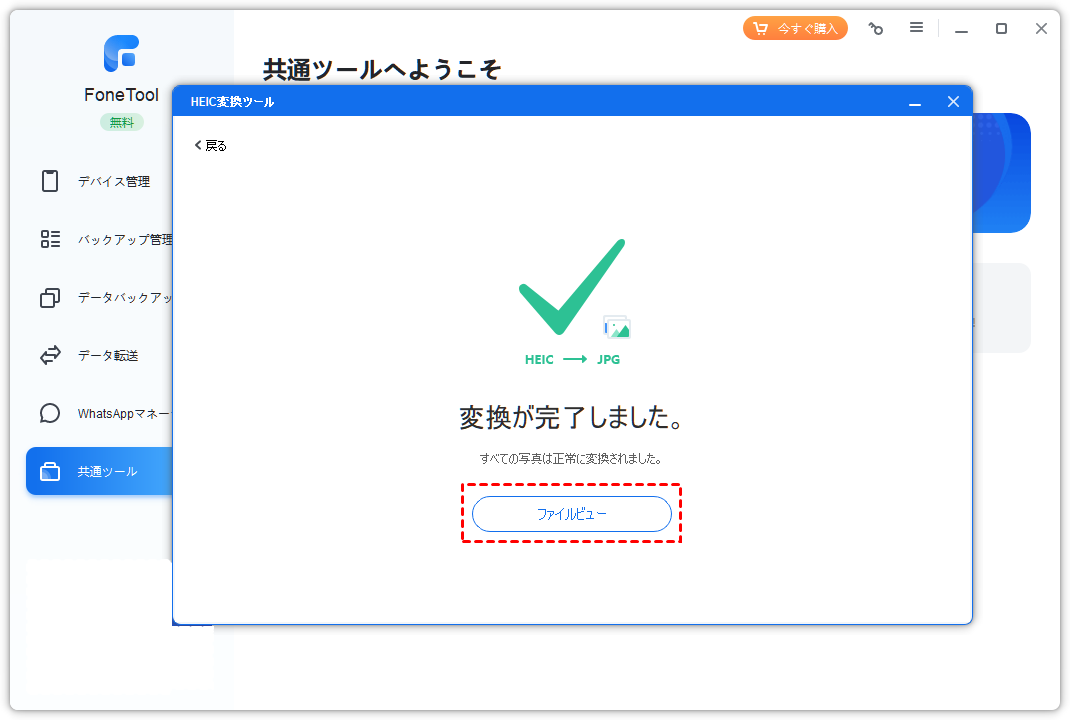Click the FoneTool logo in the sidebar
Screen dimensions: 1070x720
click(121, 53)
